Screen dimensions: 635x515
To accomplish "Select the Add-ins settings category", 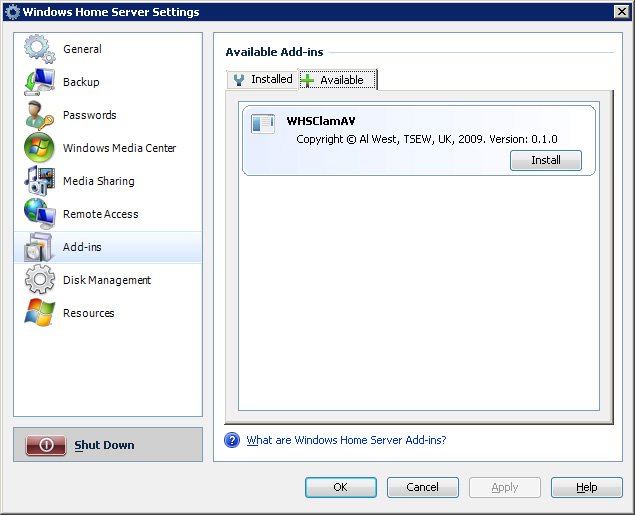I will (x=108, y=247).
